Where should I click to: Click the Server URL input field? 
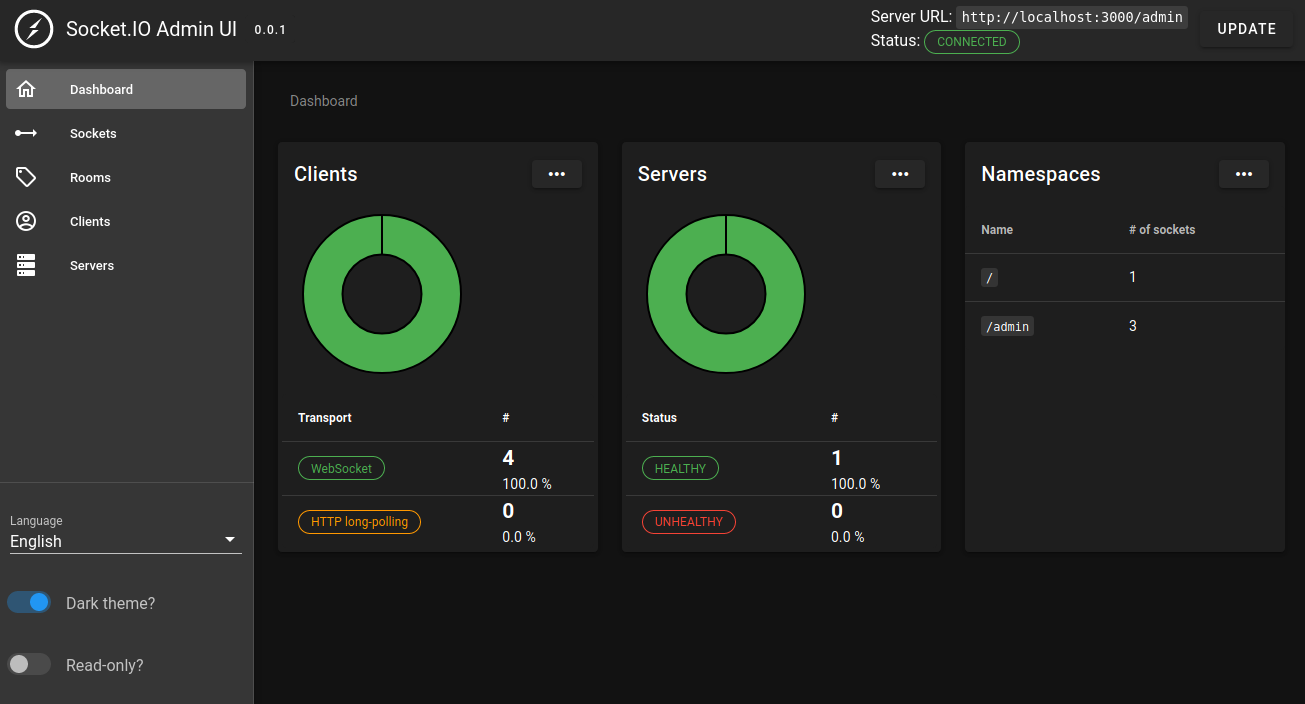tap(1070, 17)
